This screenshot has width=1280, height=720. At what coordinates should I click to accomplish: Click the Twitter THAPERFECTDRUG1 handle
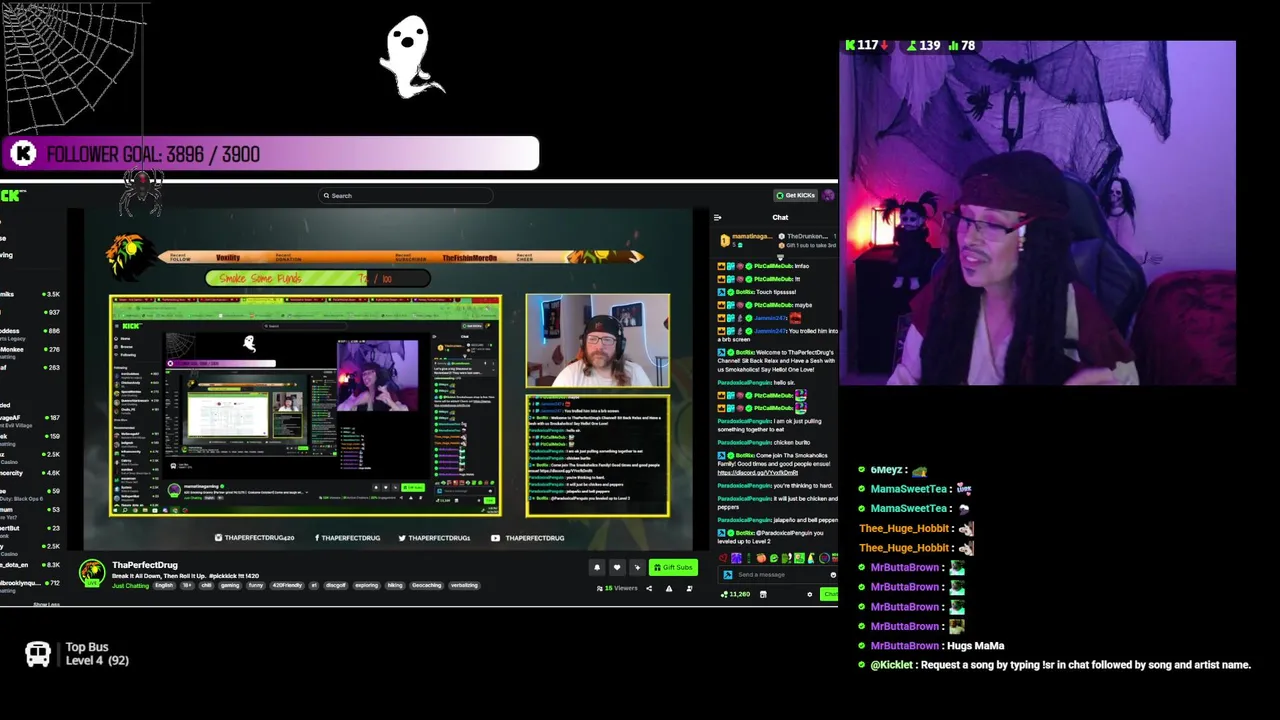pyautogui.click(x=433, y=538)
